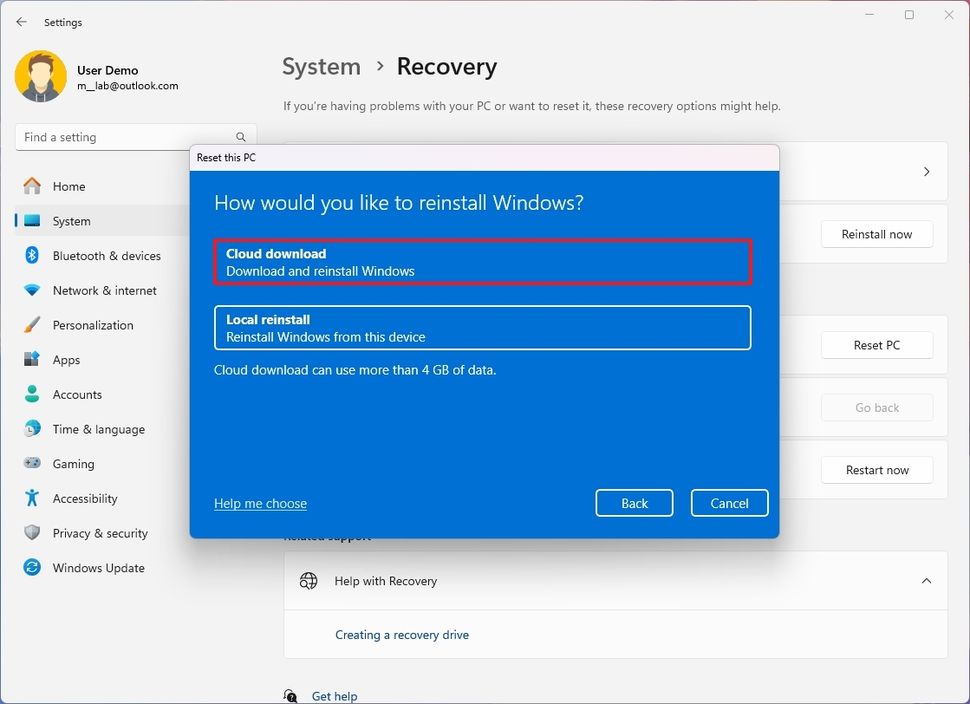
Task: Open Accounts settings
Action: [x=78, y=394]
